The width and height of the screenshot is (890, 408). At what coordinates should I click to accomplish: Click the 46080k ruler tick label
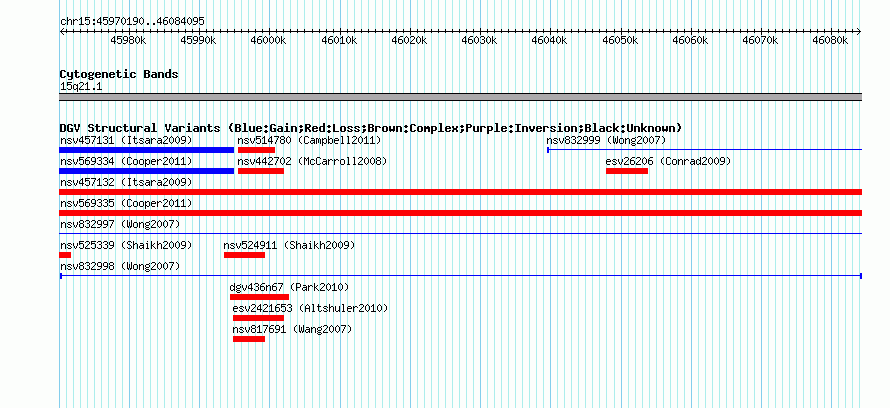click(x=830, y=40)
